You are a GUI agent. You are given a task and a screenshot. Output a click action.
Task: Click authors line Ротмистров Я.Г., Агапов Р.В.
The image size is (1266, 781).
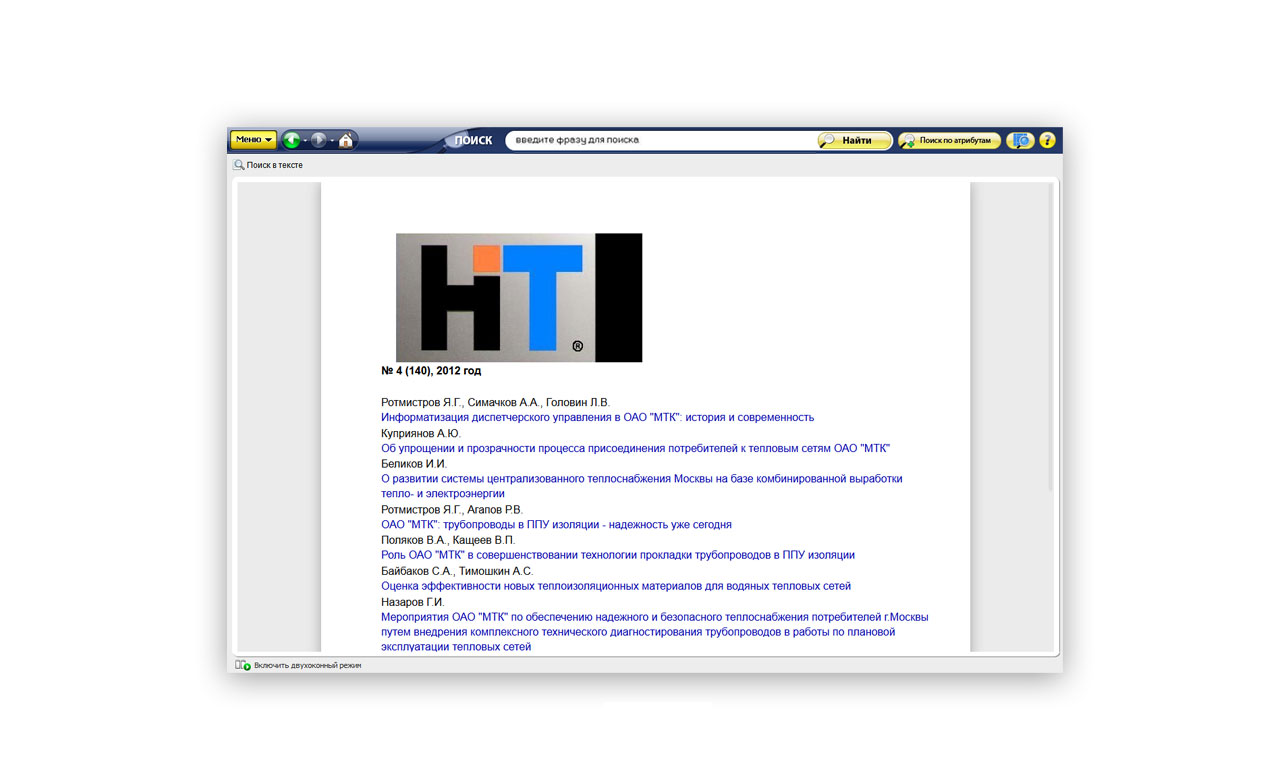[x=452, y=509]
